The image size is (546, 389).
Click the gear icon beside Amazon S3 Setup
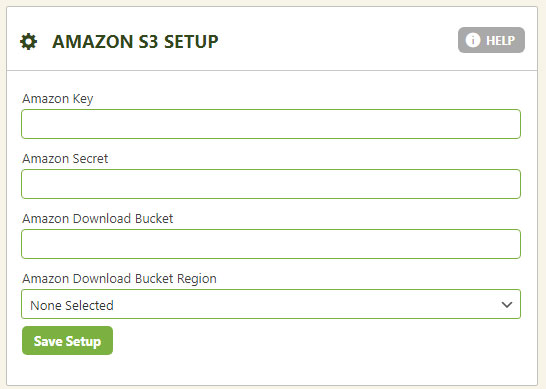pos(28,41)
